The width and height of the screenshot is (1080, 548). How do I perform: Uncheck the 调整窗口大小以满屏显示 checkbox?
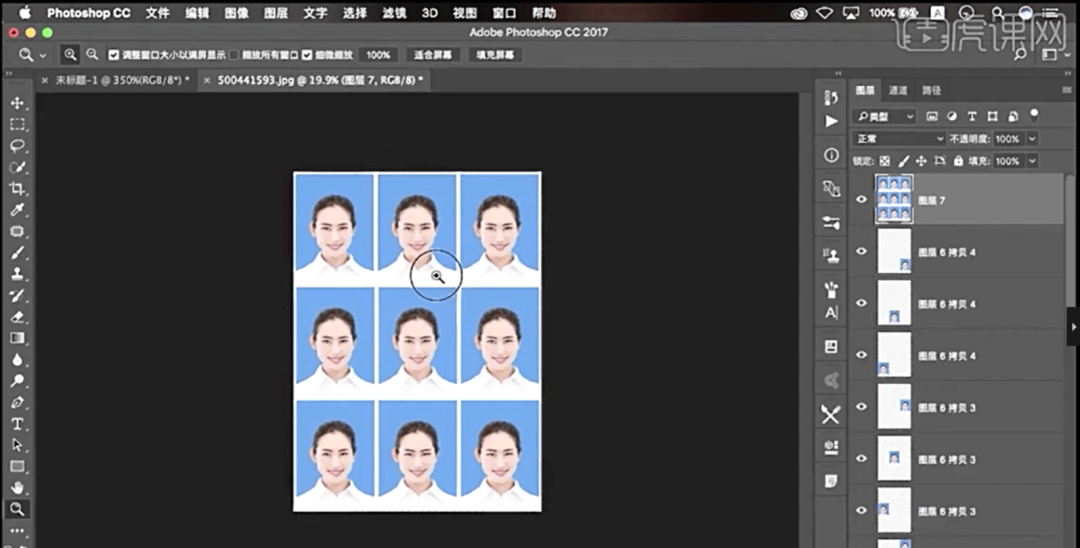[114, 55]
